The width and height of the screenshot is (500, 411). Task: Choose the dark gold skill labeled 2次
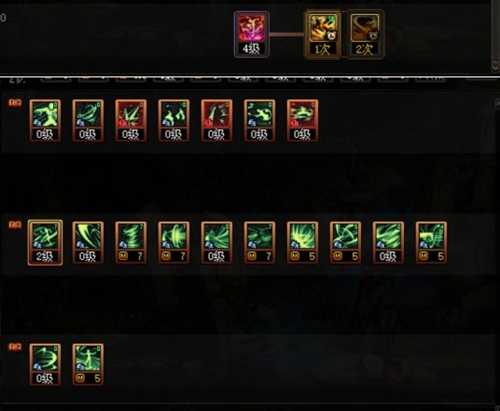click(366, 34)
